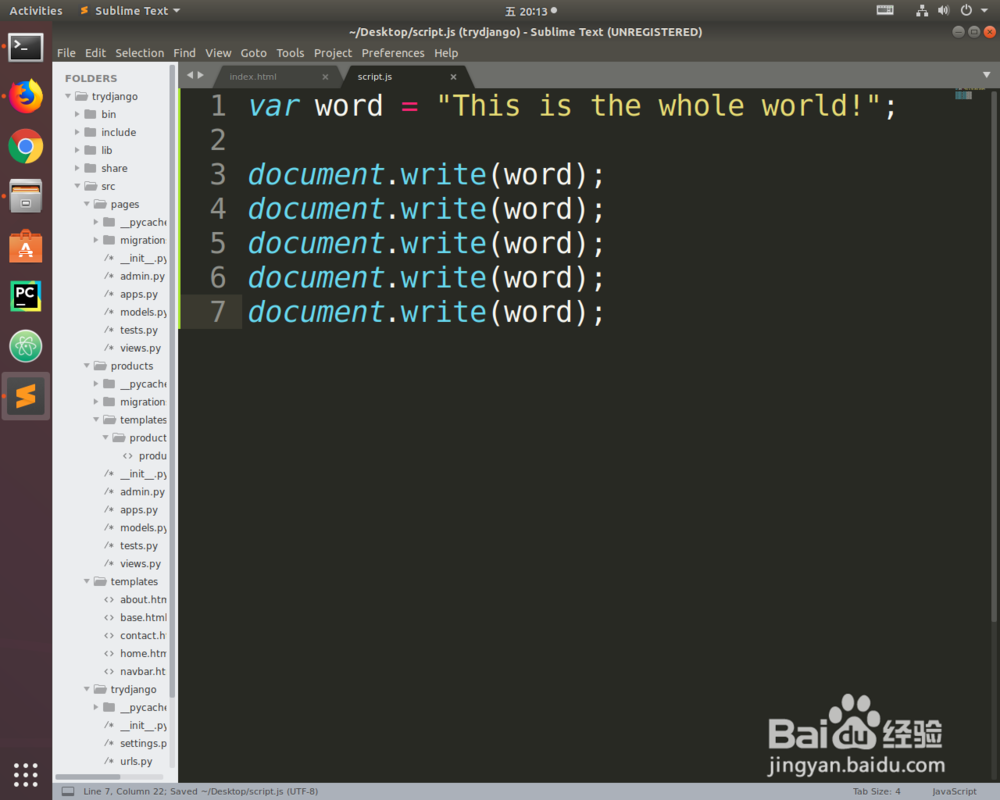Open the keyboard input source indicator

pos(885,10)
